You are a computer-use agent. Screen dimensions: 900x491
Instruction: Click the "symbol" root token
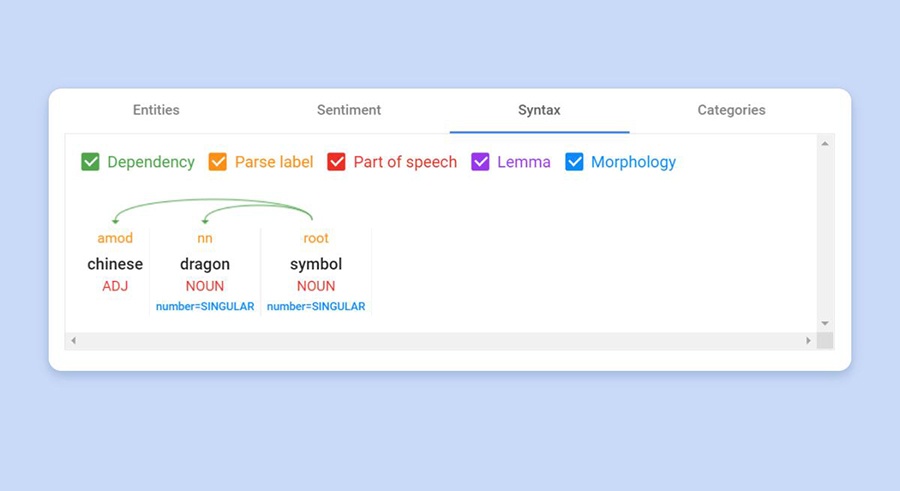316,264
